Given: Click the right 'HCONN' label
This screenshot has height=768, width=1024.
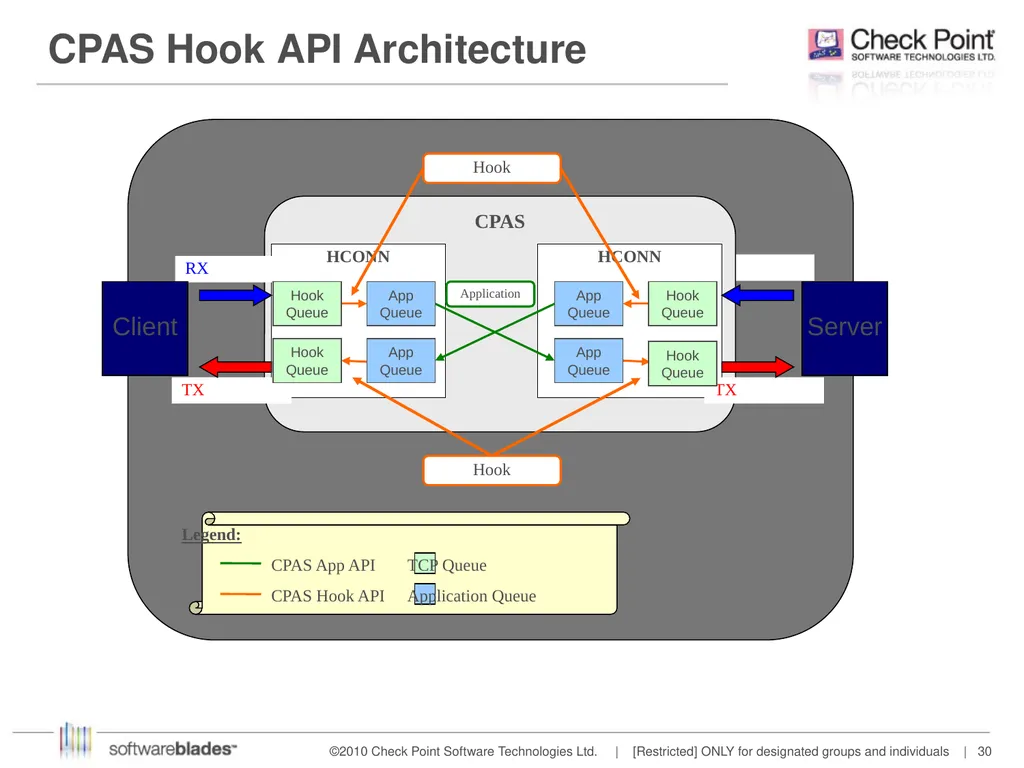Looking at the screenshot, I should coord(630,257).
